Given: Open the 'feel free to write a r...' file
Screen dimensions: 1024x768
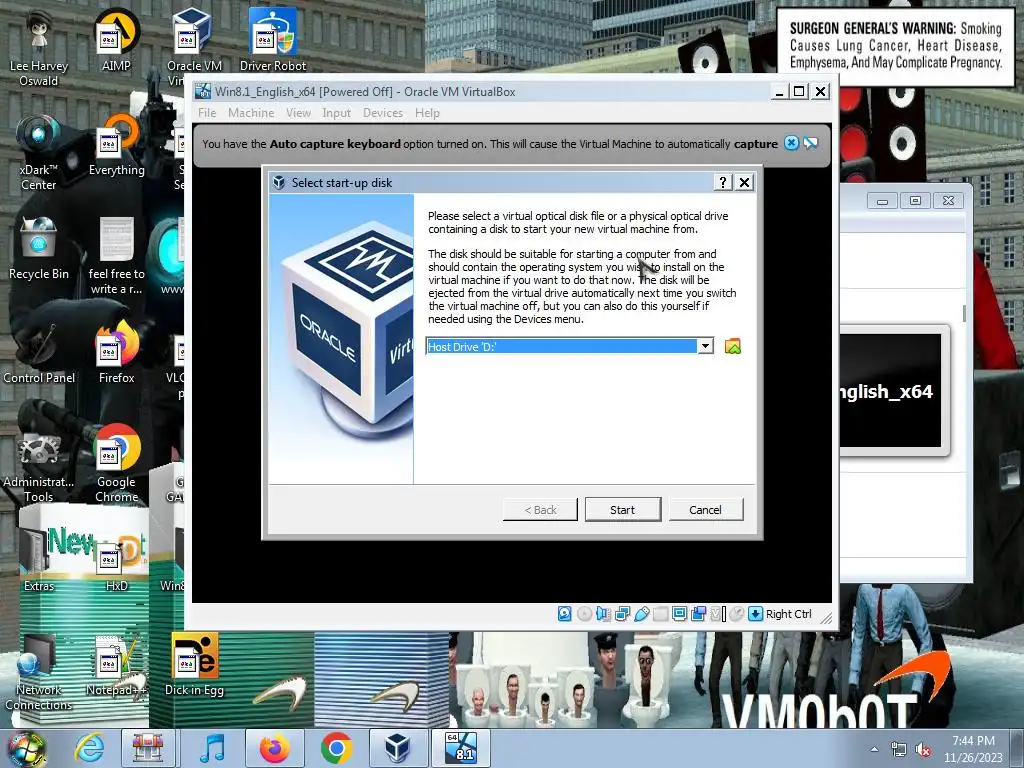Looking at the screenshot, I should [x=116, y=256].
